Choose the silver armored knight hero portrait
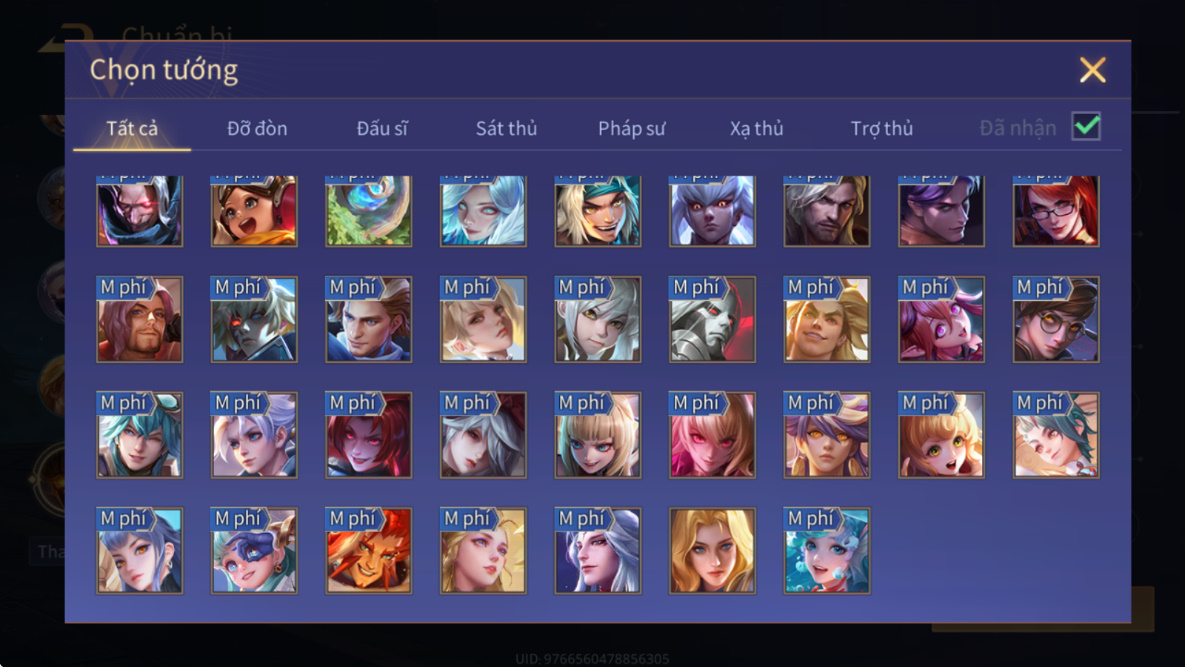The image size is (1185, 667). (x=712, y=319)
